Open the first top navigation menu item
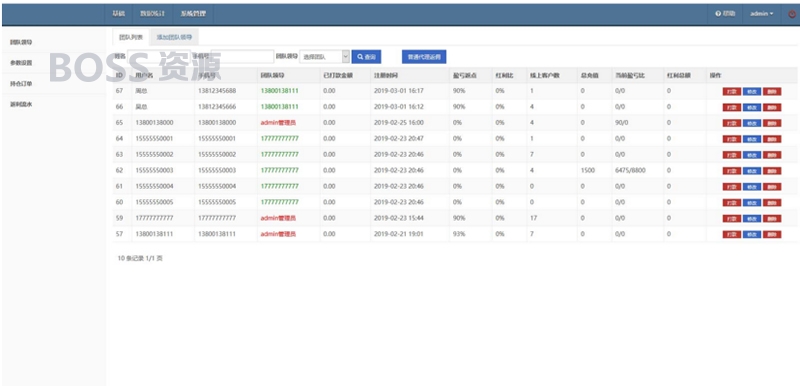The width and height of the screenshot is (800, 386). 118,14
